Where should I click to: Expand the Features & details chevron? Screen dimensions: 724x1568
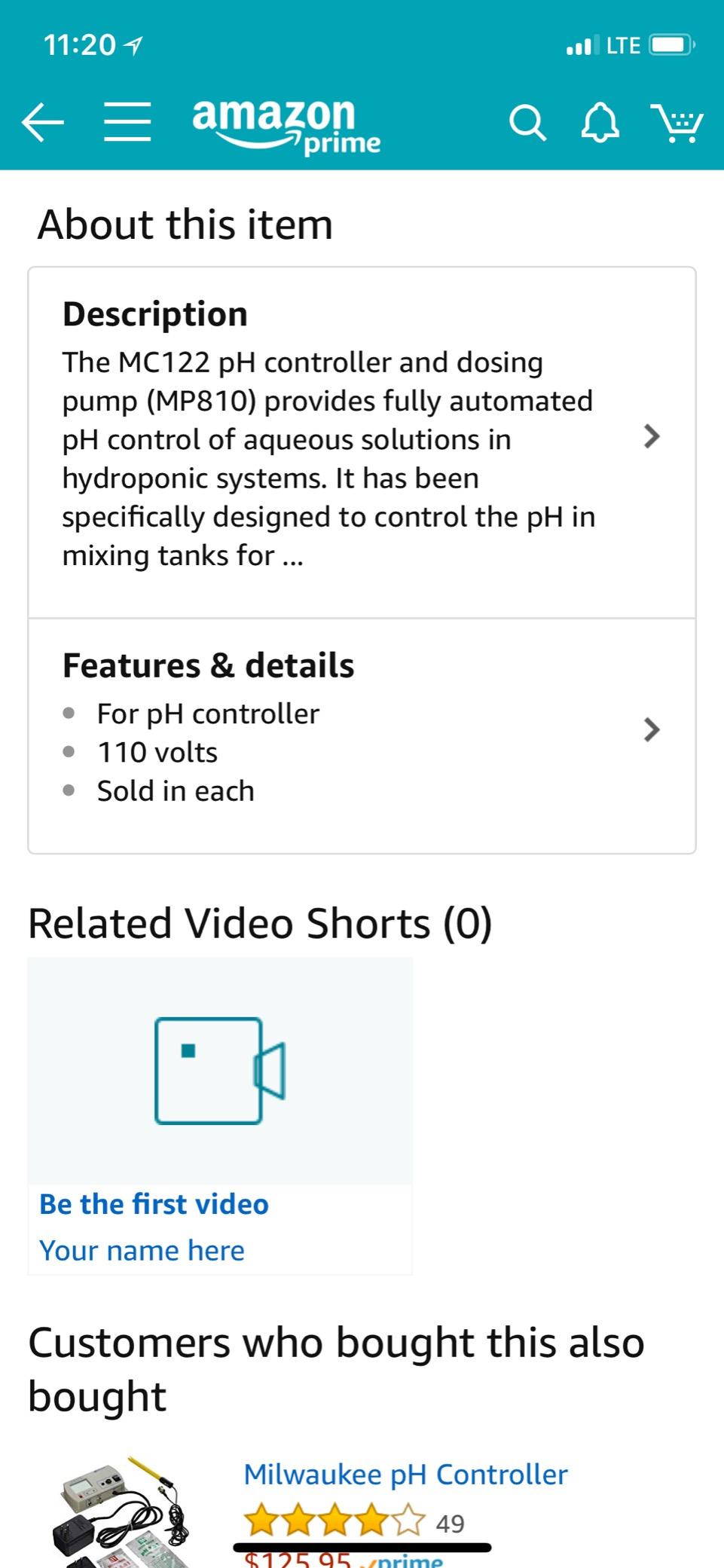pyautogui.click(x=652, y=729)
